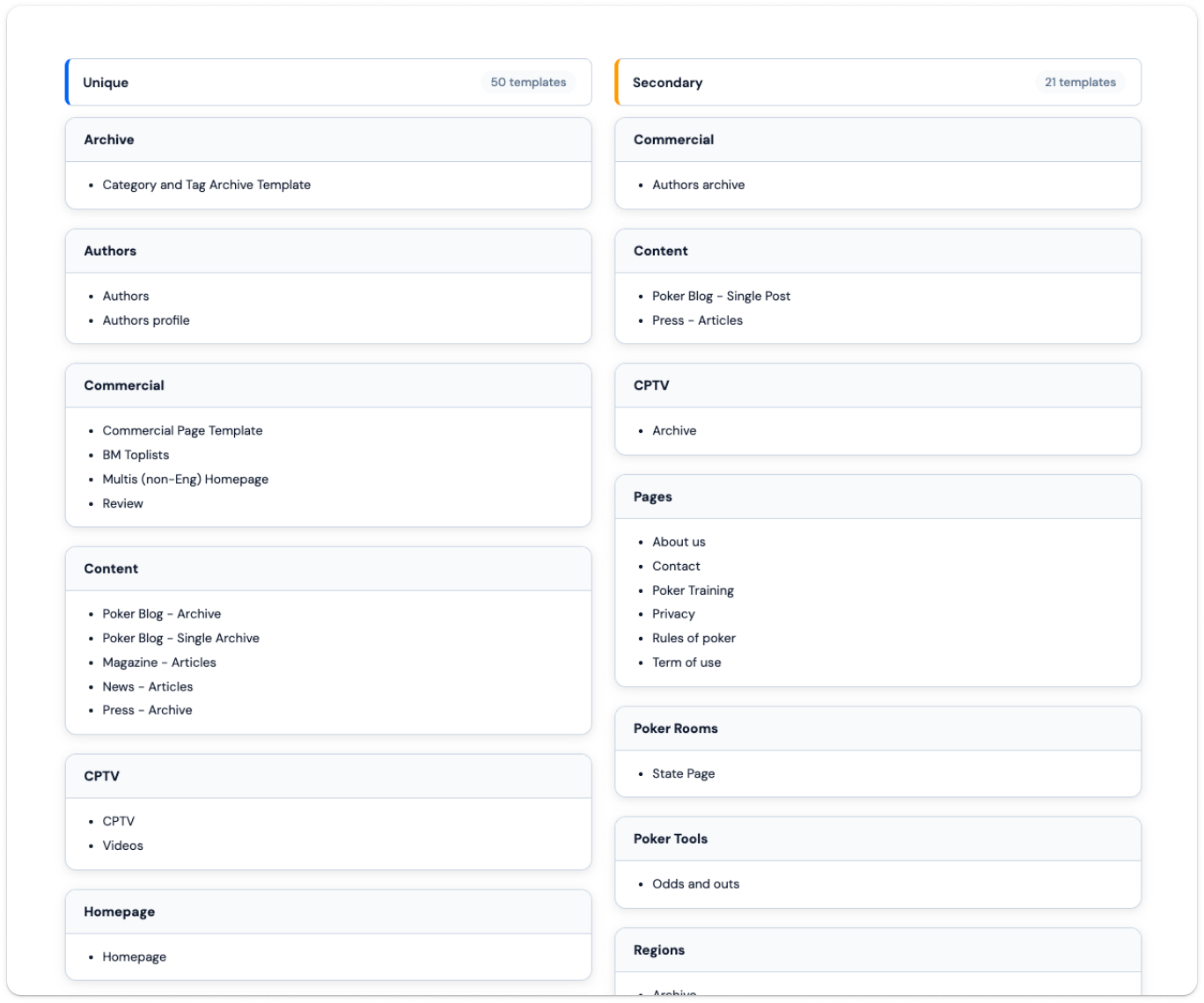The height and width of the screenshot is (1003, 1204).
Task: Select the Secondary column header
Action: pyautogui.click(x=667, y=83)
